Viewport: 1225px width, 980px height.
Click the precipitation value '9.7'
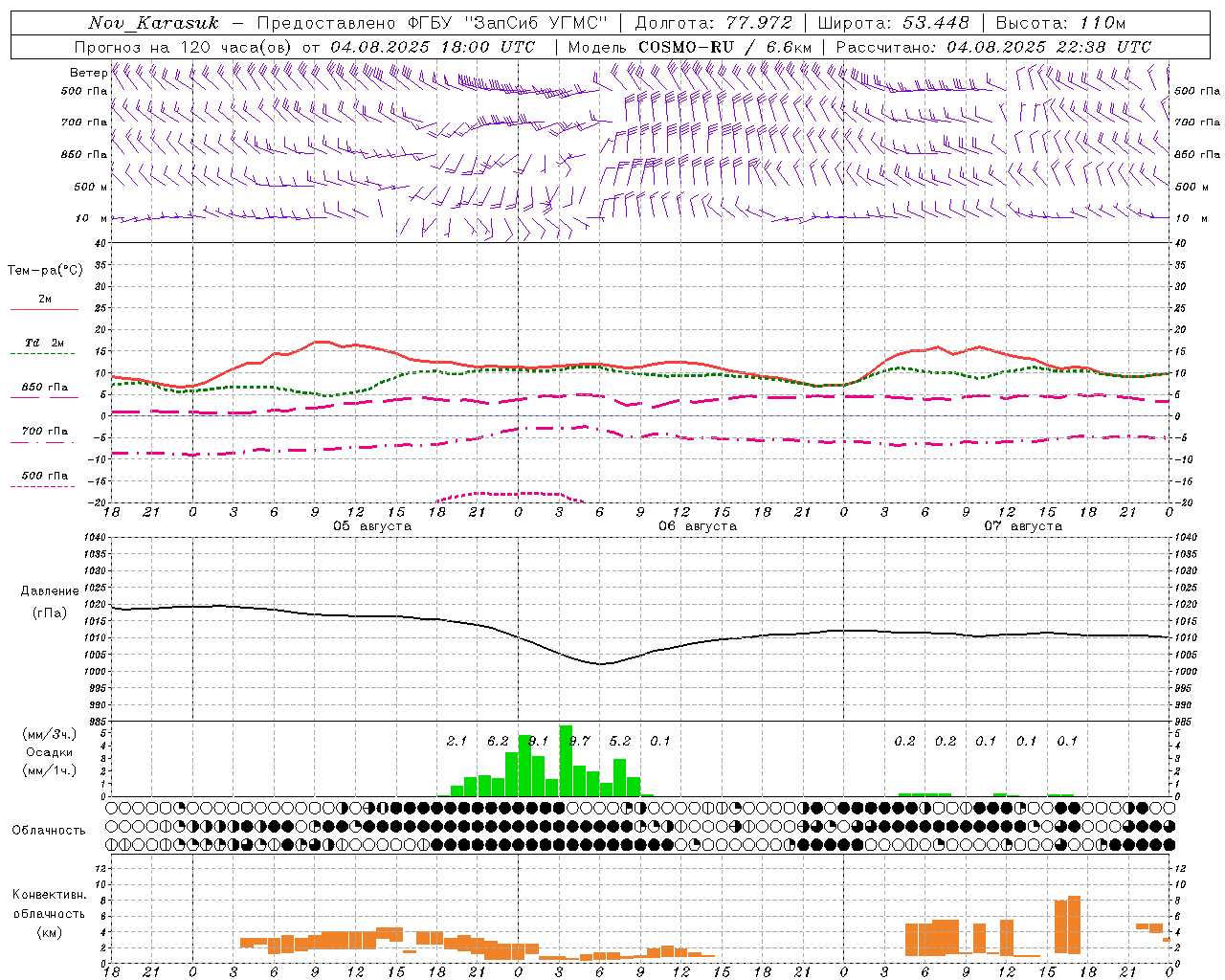coord(579,741)
